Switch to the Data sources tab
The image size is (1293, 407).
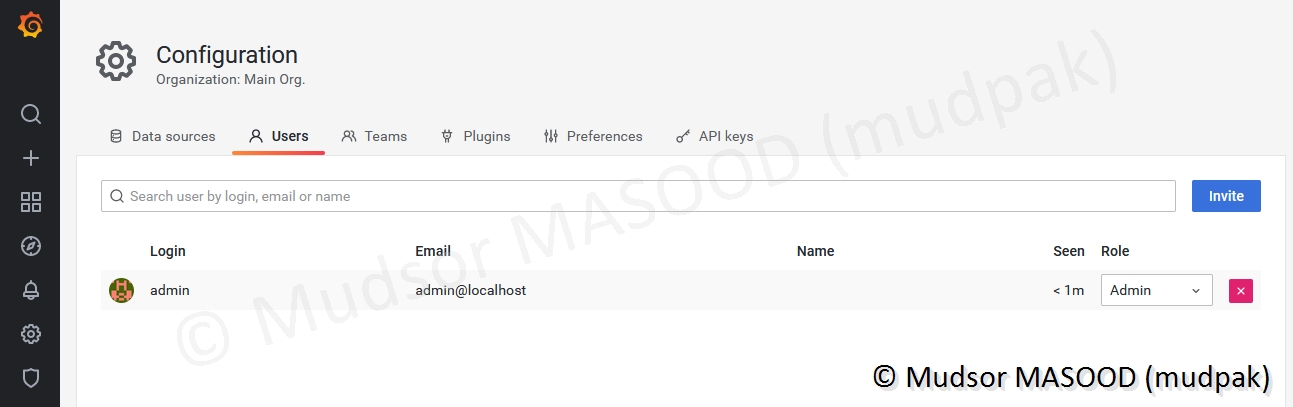point(162,136)
